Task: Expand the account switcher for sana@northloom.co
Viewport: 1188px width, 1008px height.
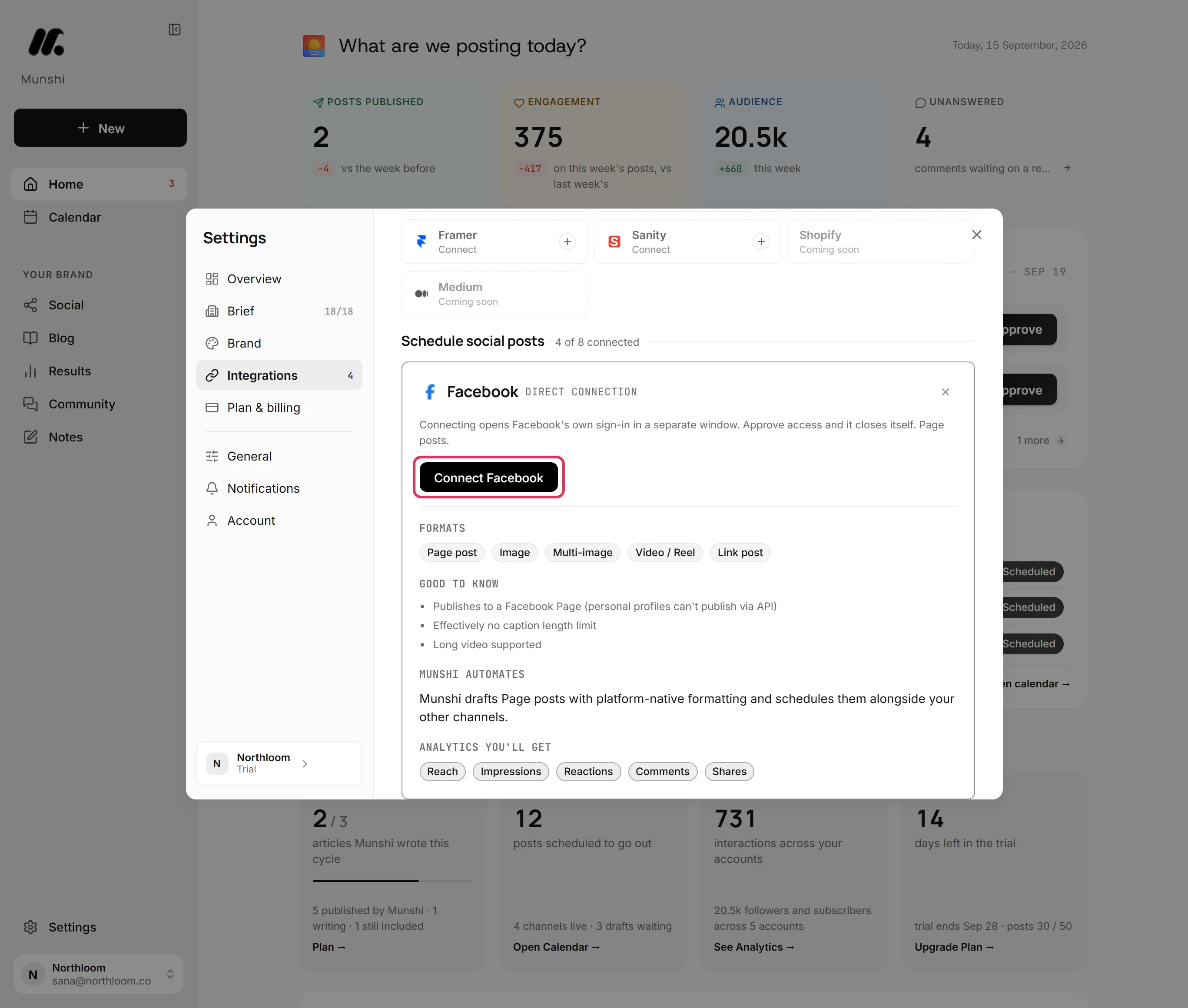Action: (170, 974)
